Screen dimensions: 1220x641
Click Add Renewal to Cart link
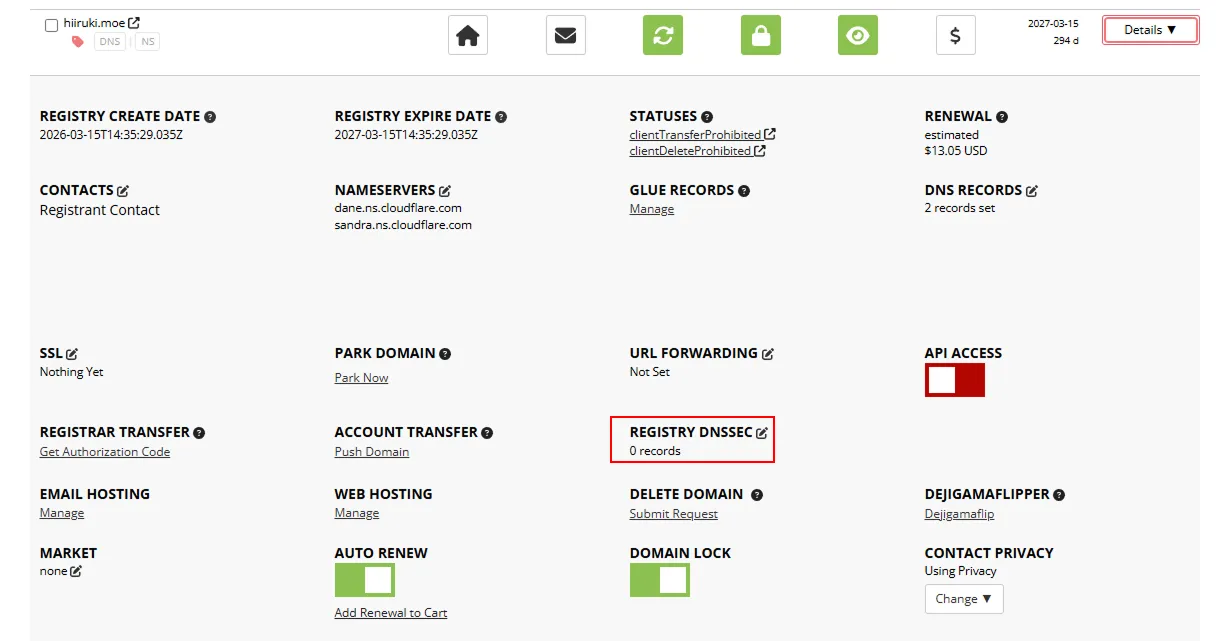coord(391,613)
